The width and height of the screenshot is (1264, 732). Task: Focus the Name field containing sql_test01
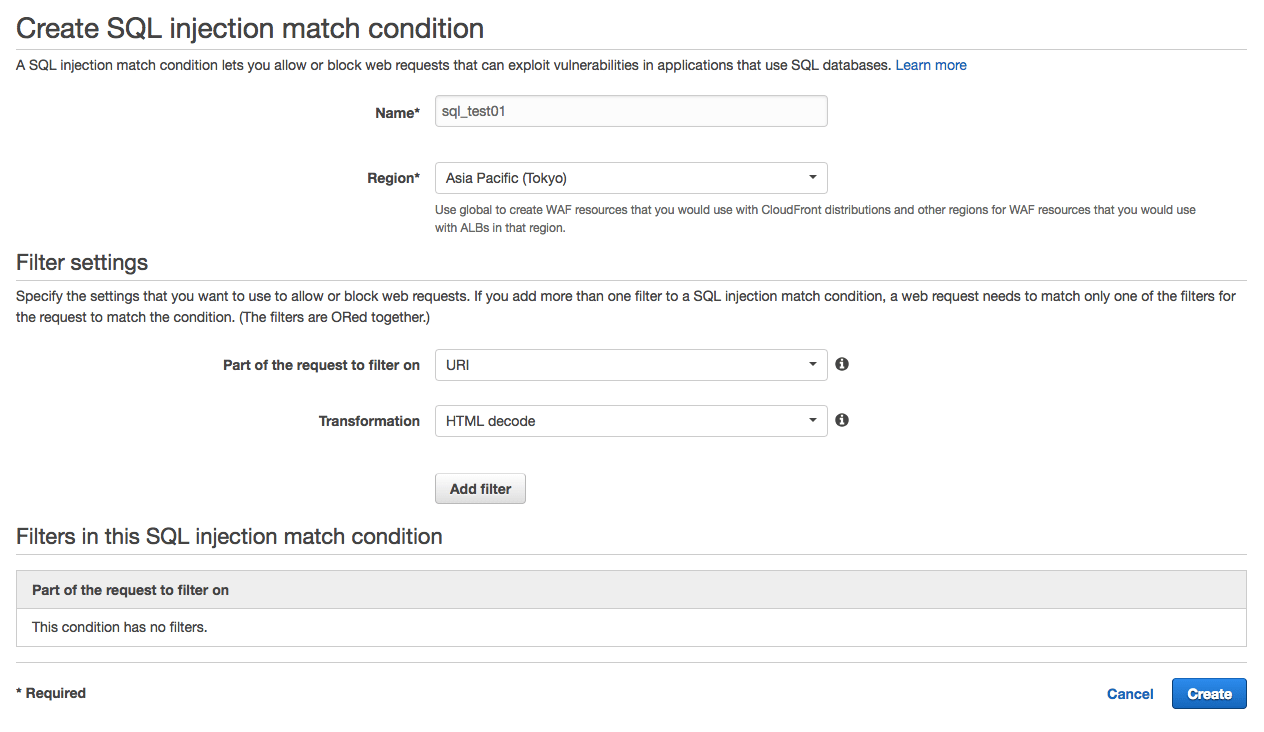tap(631, 111)
